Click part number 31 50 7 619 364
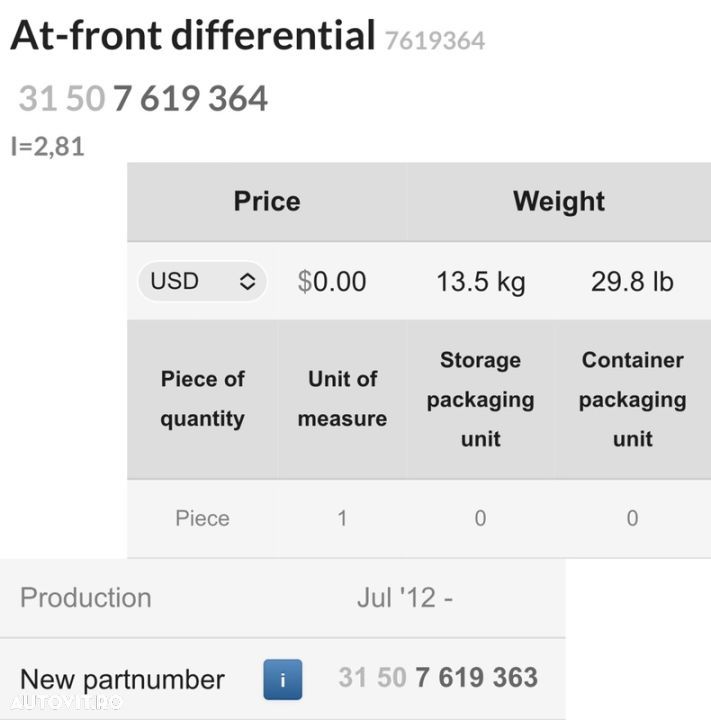Viewport: 711px width, 720px height. coord(143,99)
